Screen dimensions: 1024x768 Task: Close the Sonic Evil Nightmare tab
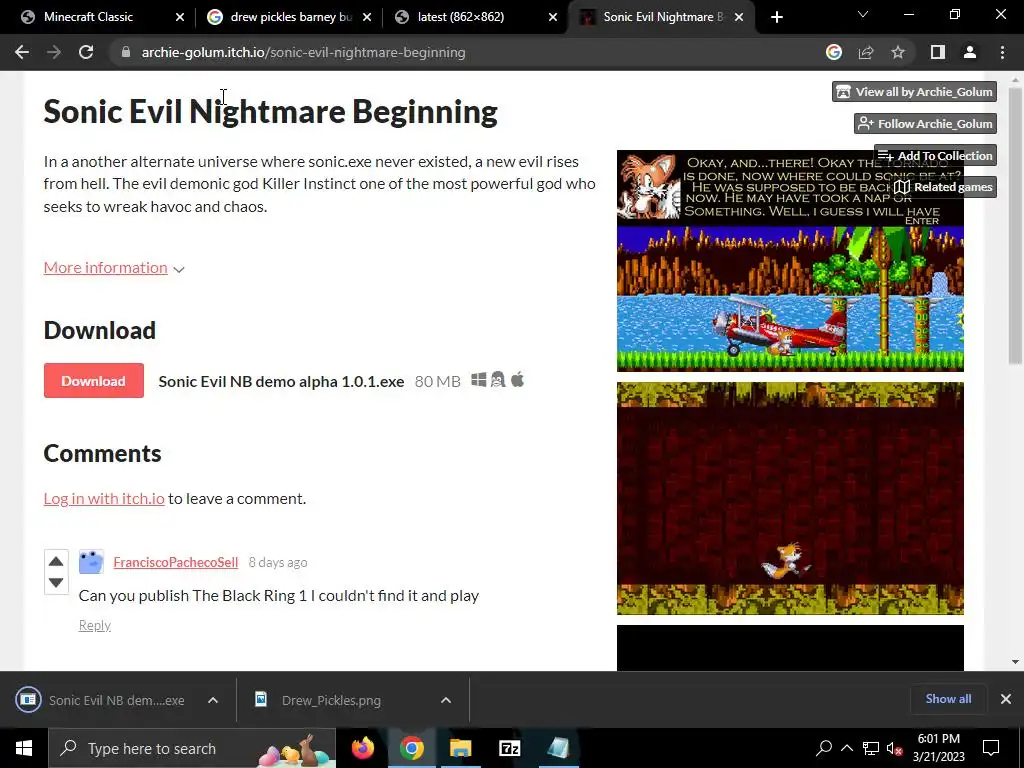click(739, 17)
